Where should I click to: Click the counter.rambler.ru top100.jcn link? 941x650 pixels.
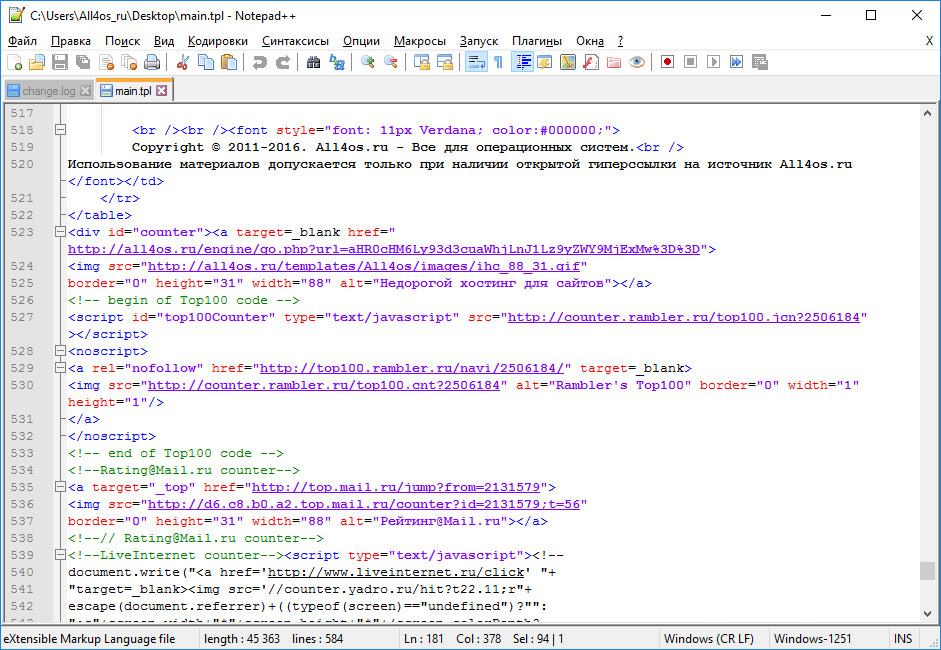[x=684, y=317]
